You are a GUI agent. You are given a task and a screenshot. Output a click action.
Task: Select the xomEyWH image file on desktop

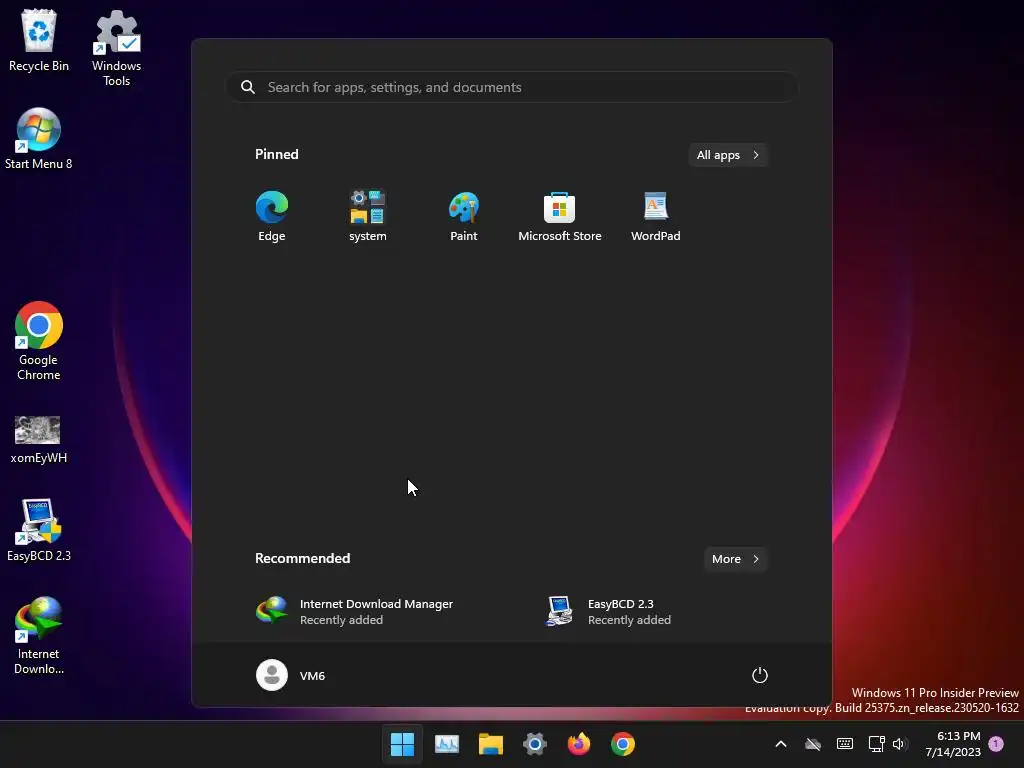tap(39, 439)
